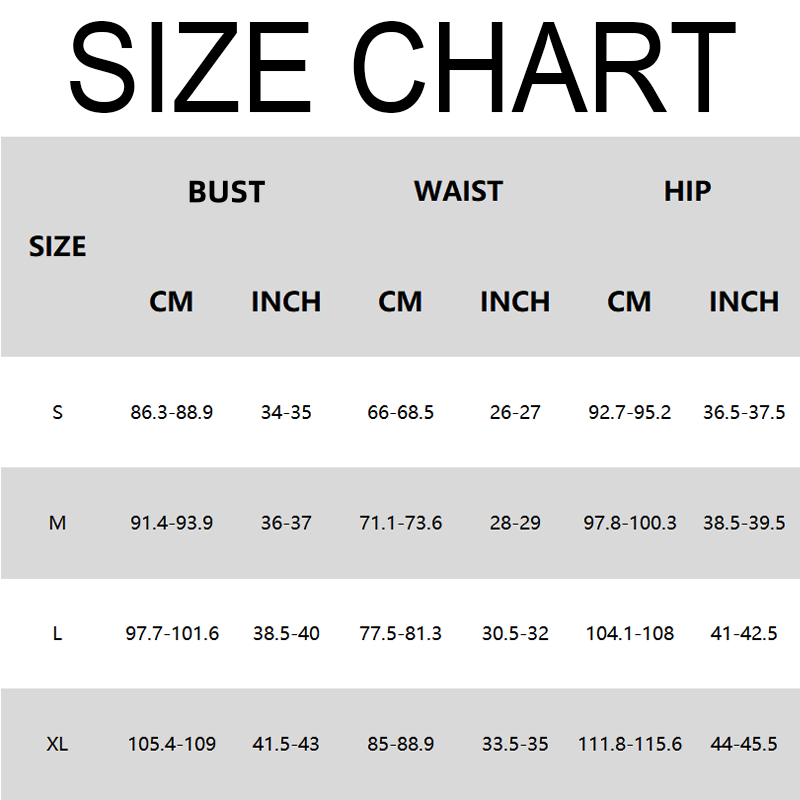Select the M size row label

tap(57, 523)
